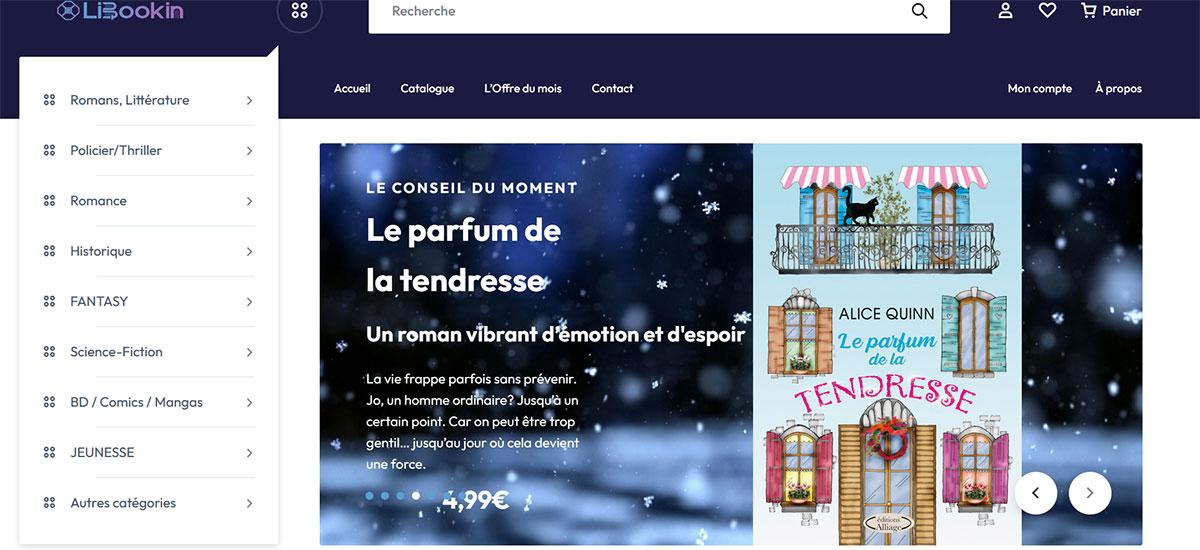Viewport: 1200px width, 550px height.
Task: Select the Contact menu link
Action: coord(612,88)
